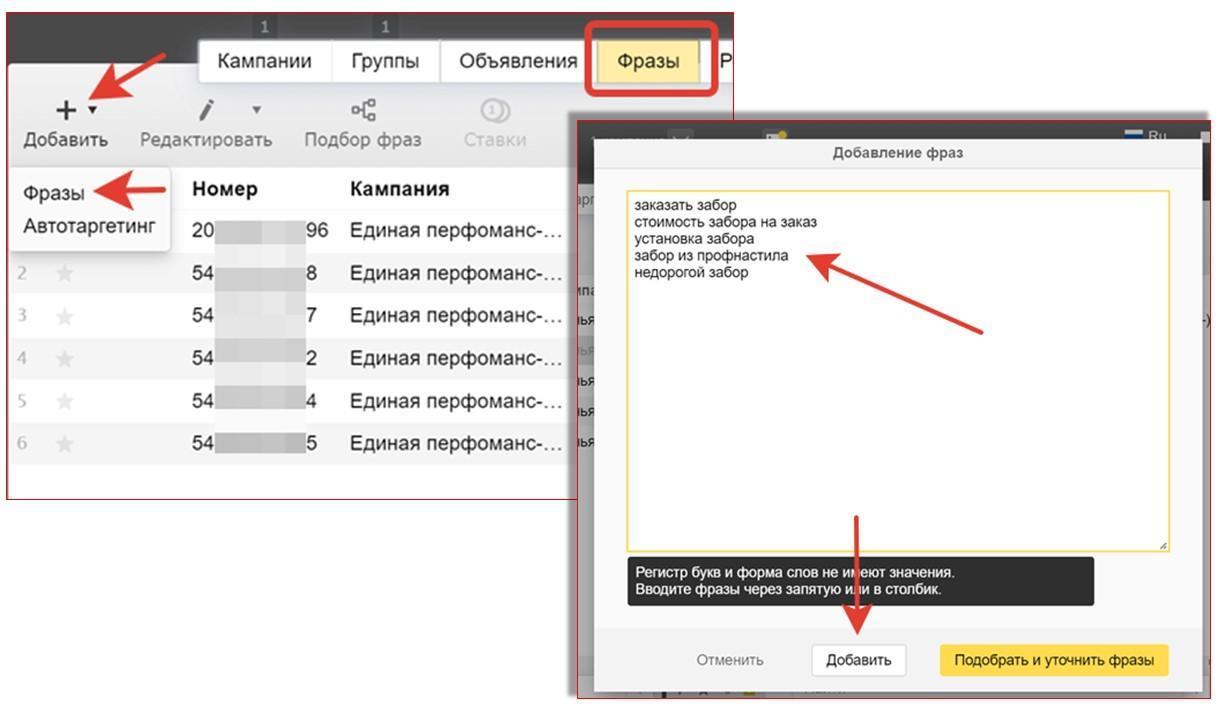This screenshot has width=1225, height=713.
Task: Click inside the phrases text area
Action: coord(897,400)
